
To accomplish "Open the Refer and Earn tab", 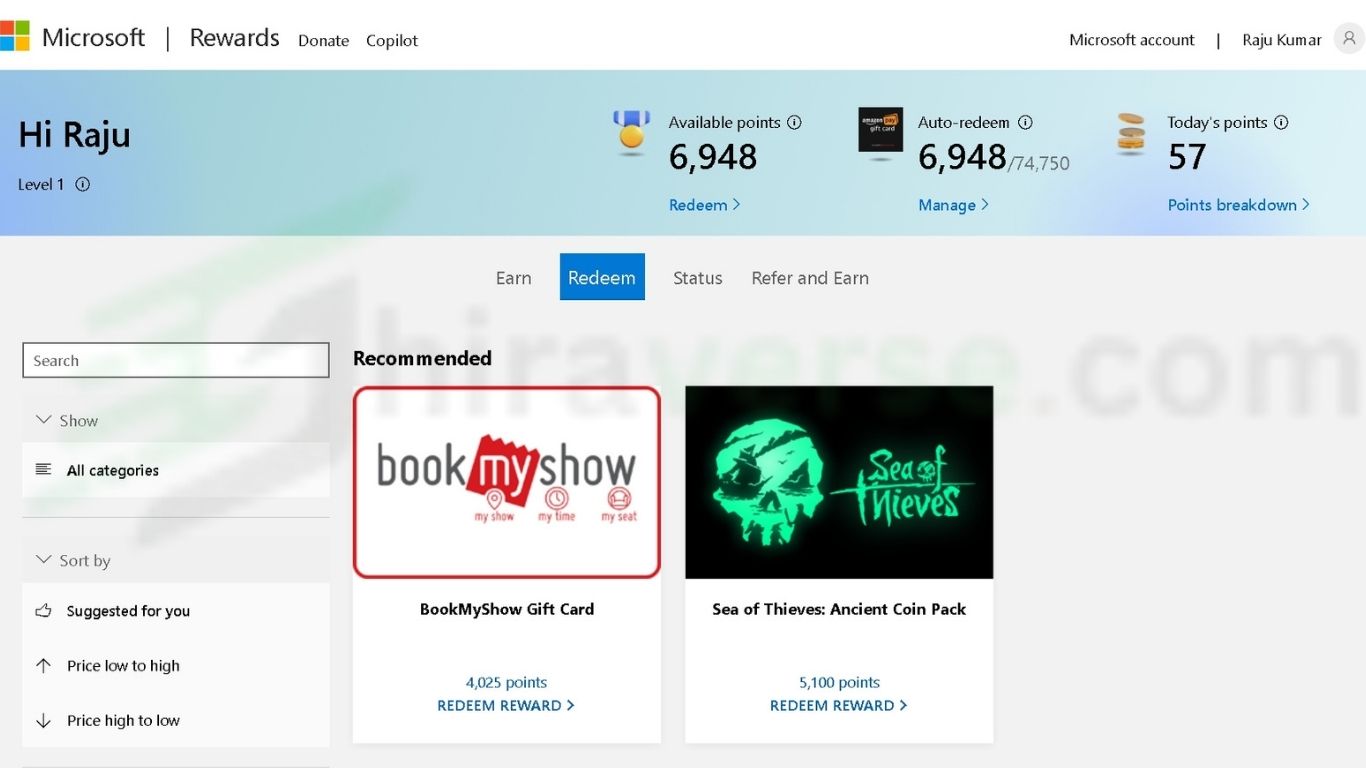I will click(x=810, y=278).
